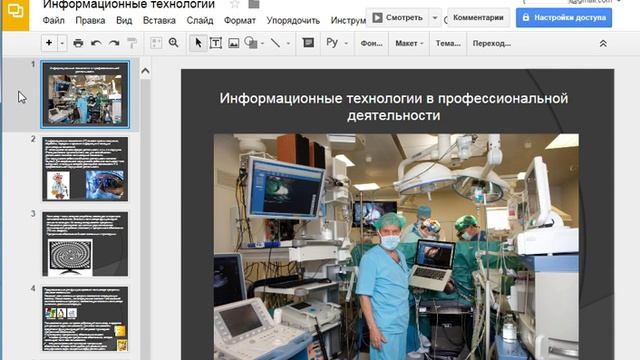Click the Переход transition button

[491, 43]
